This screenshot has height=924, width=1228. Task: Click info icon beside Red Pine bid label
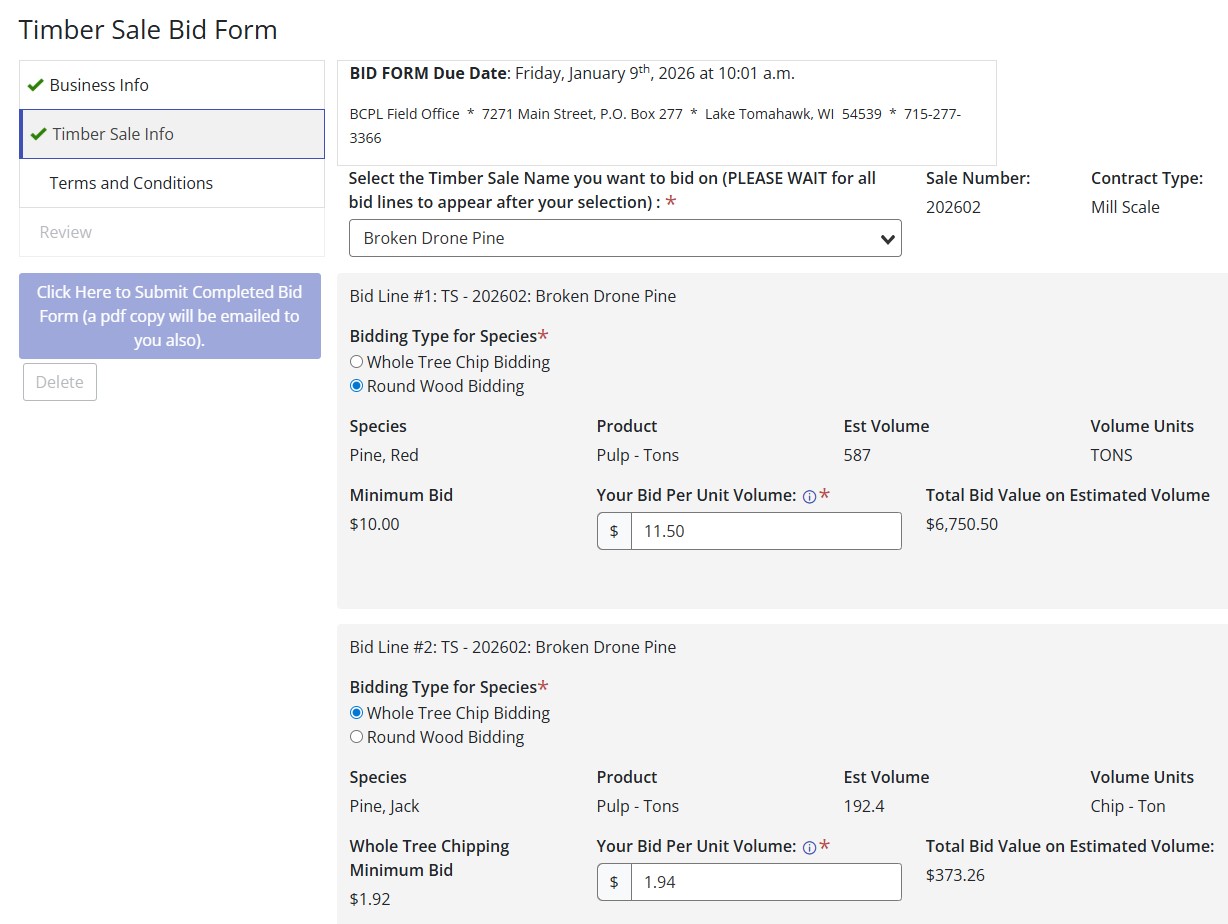[809, 496]
